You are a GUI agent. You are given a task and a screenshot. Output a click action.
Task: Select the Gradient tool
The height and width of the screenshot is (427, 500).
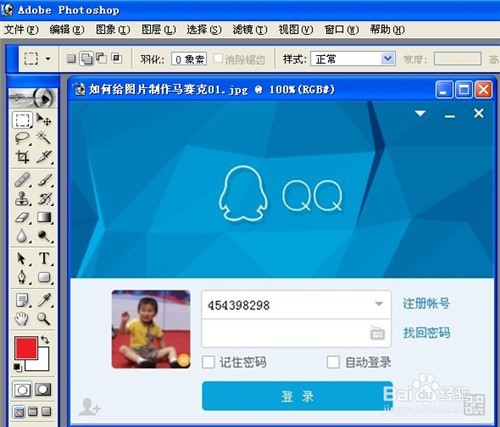[x=44, y=217]
